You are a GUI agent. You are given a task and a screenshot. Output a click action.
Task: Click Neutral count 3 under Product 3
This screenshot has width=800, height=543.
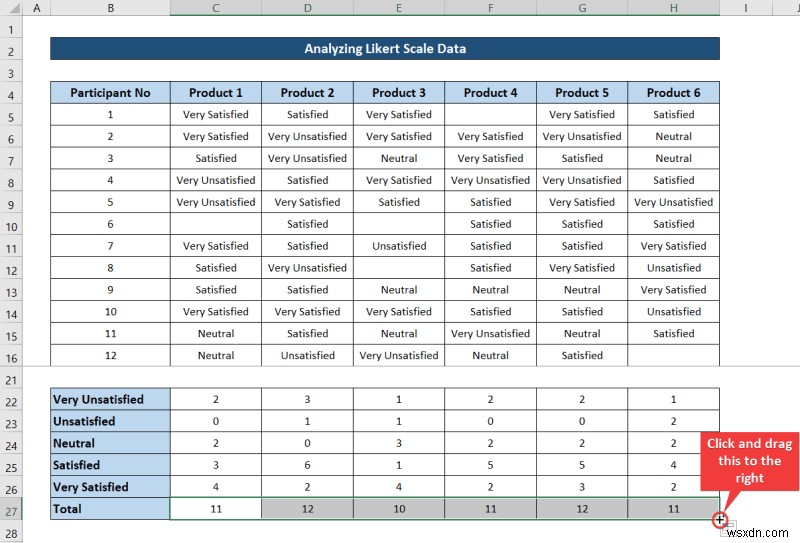[x=399, y=443]
